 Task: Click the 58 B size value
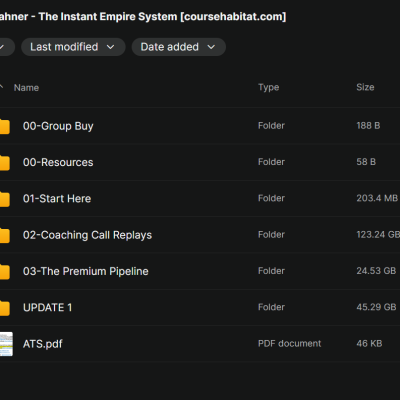coord(366,162)
